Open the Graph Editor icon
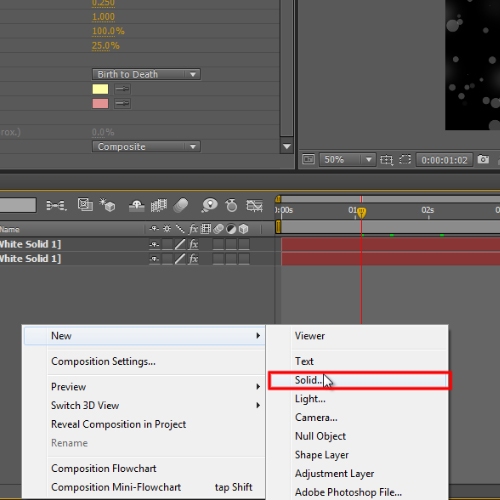The height and width of the screenshot is (500, 500). [254, 205]
